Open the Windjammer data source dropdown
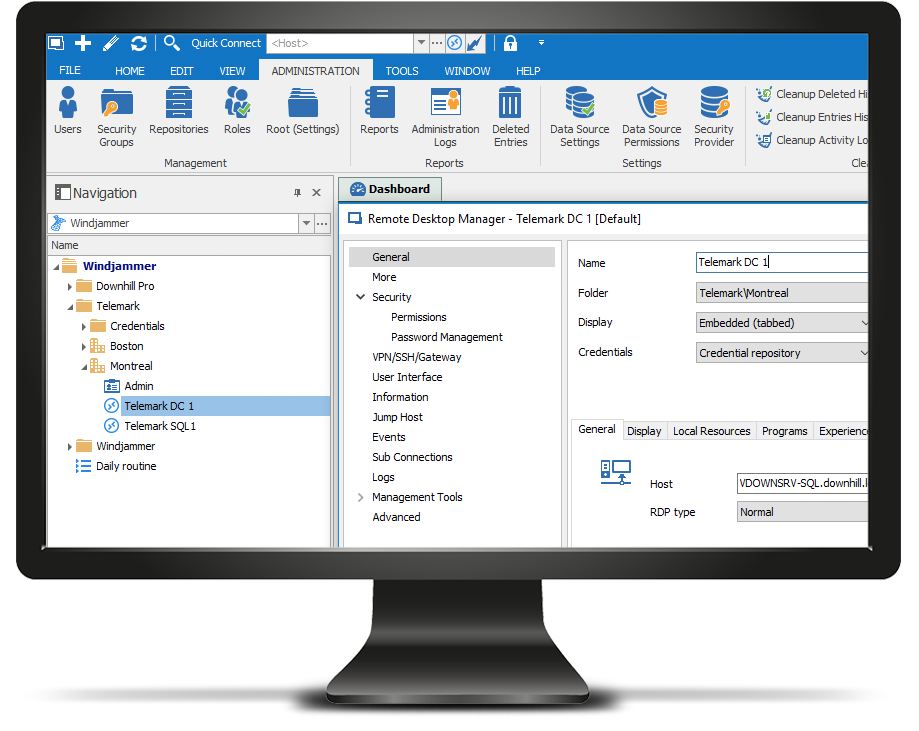919x731 pixels. pos(306,223)
